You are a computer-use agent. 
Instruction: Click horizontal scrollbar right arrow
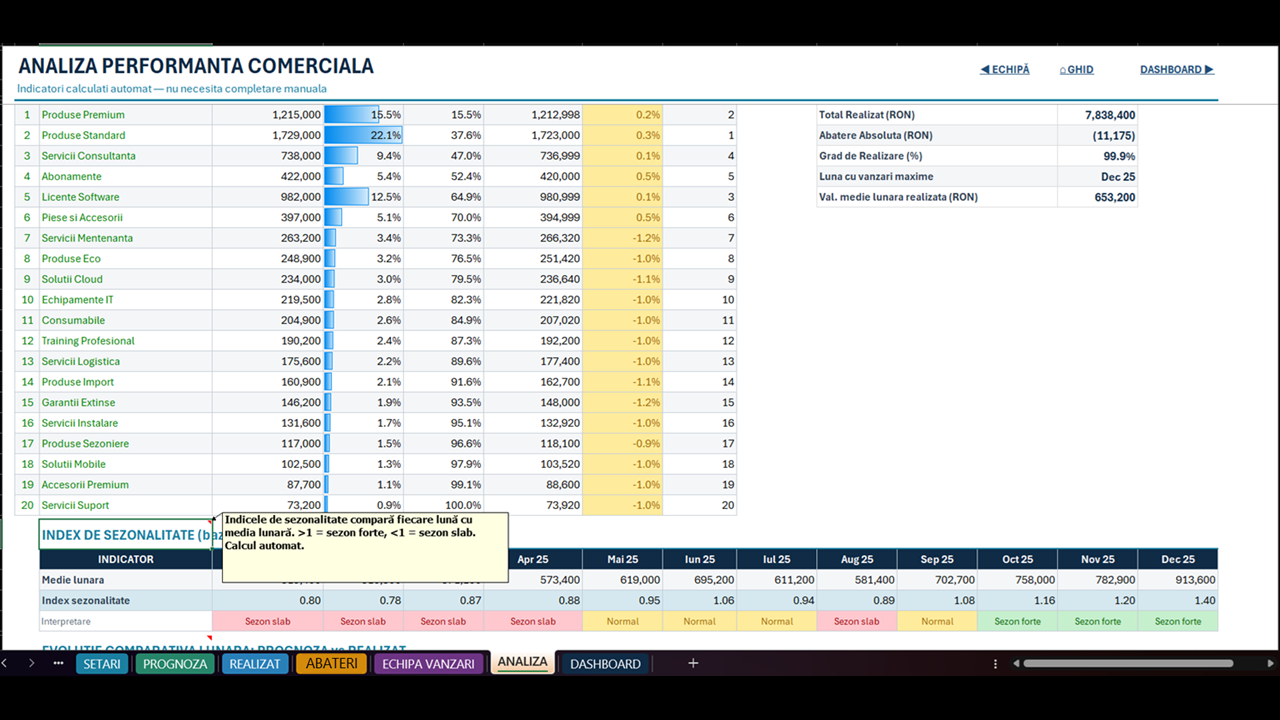pyautogui.click(x=1270, y=663)
